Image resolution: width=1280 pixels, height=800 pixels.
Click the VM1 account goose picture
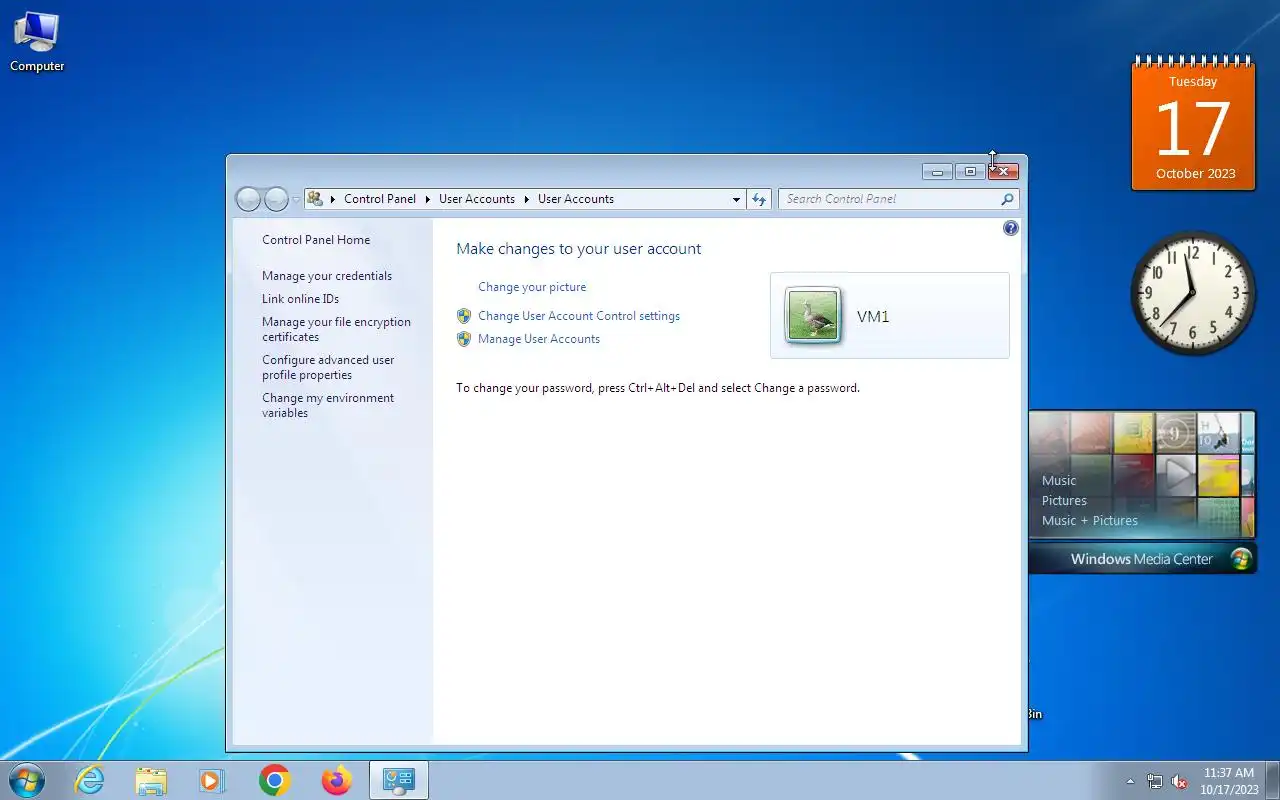click(x=813, y=316)
